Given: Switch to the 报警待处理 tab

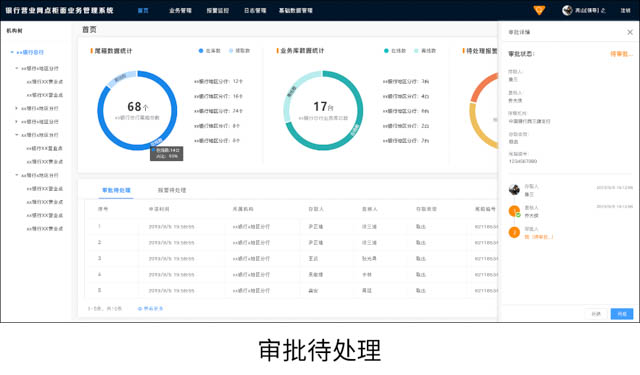Looking at the screenshot, I should 172,190.
